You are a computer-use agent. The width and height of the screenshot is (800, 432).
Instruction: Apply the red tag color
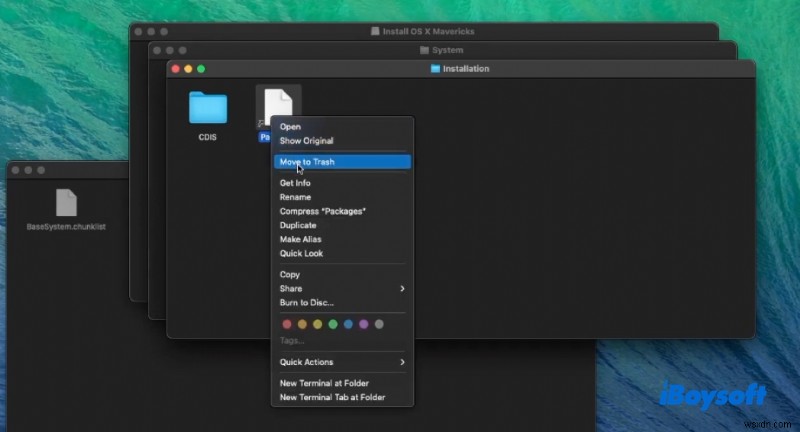[287, 324]
